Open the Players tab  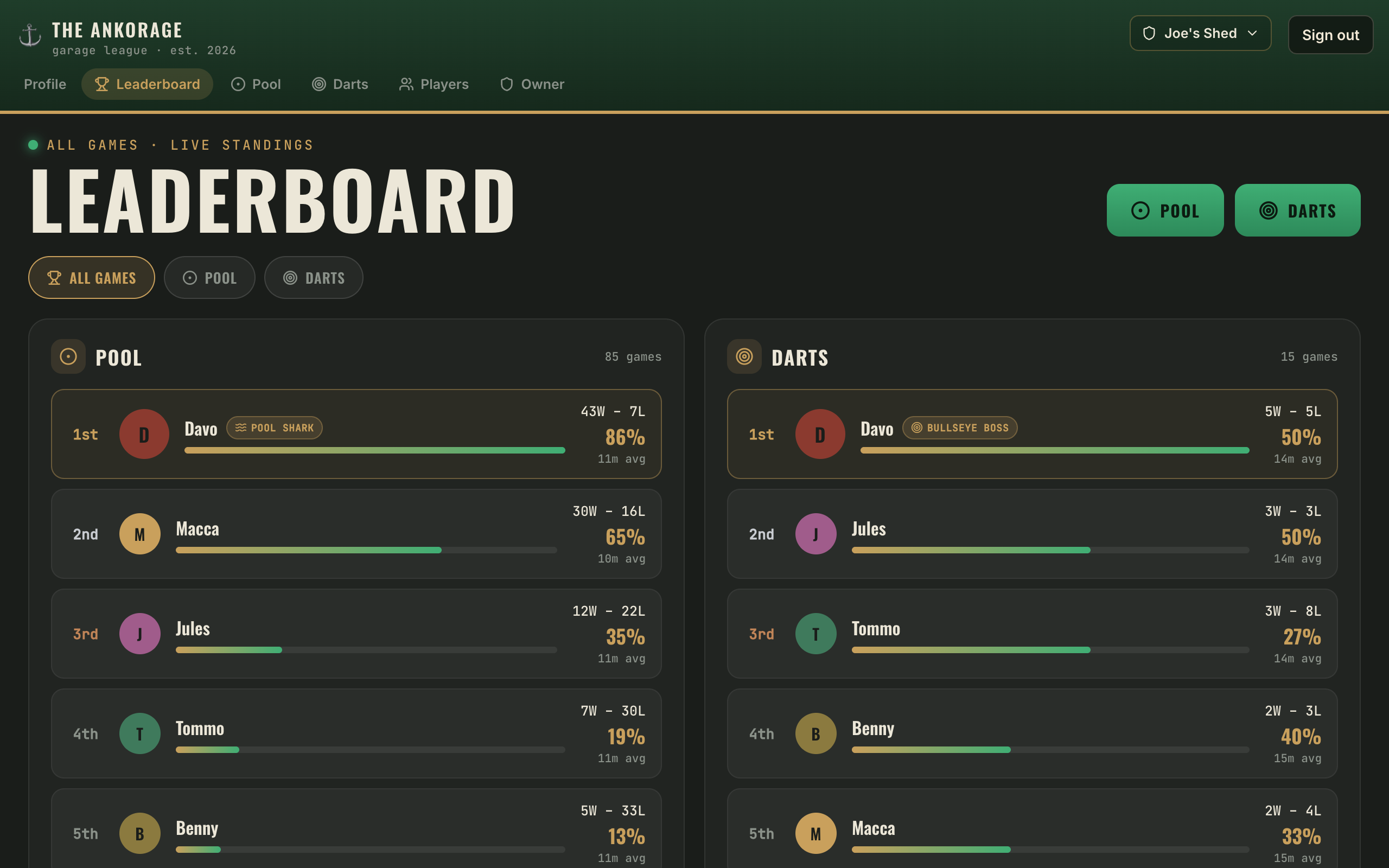pyautogui.click(x=434, y=85)
